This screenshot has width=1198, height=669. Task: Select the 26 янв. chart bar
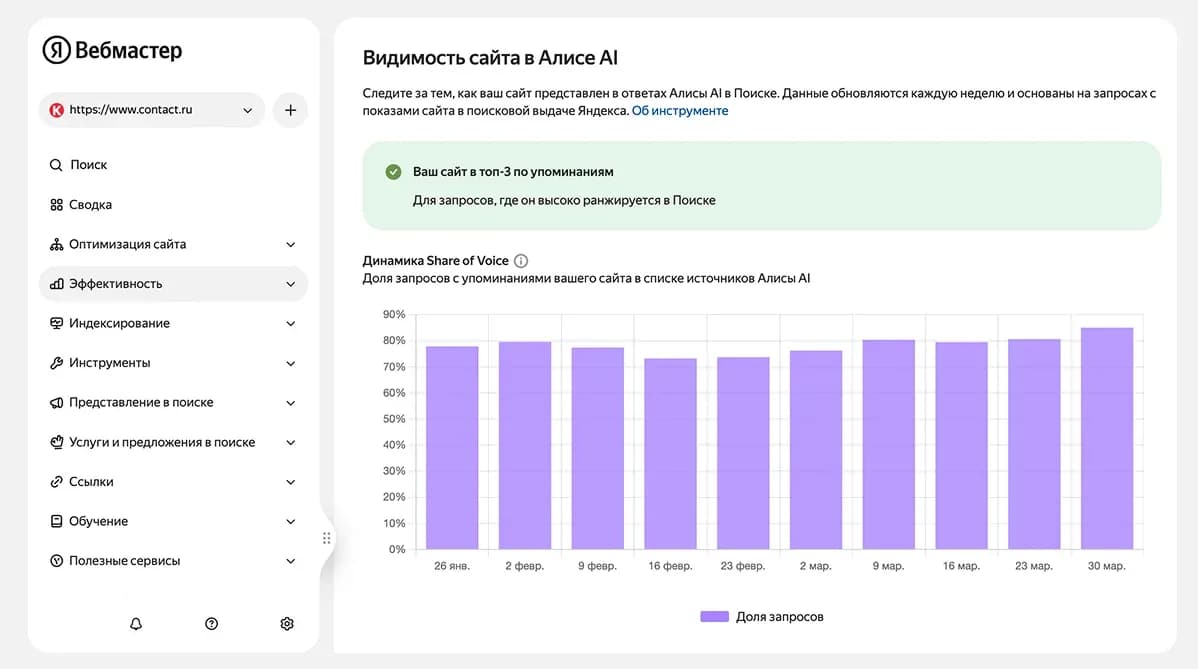[x=452, y=448]
